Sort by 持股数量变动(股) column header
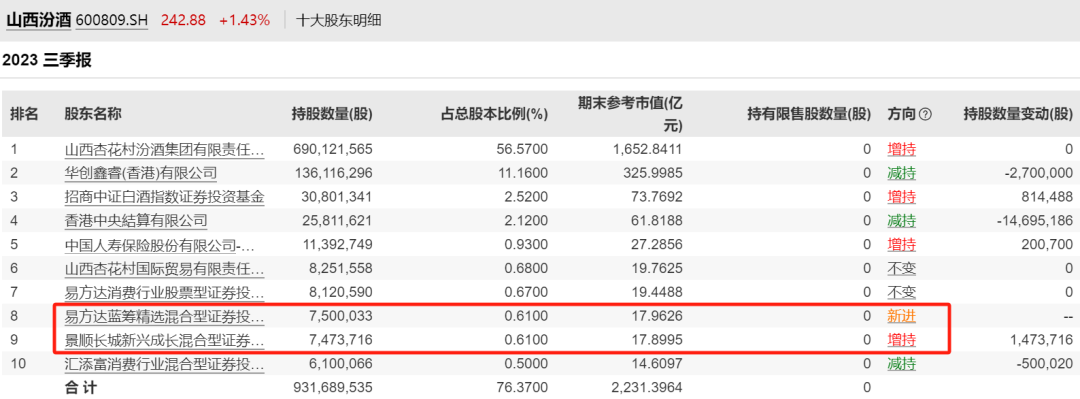 1018,114
